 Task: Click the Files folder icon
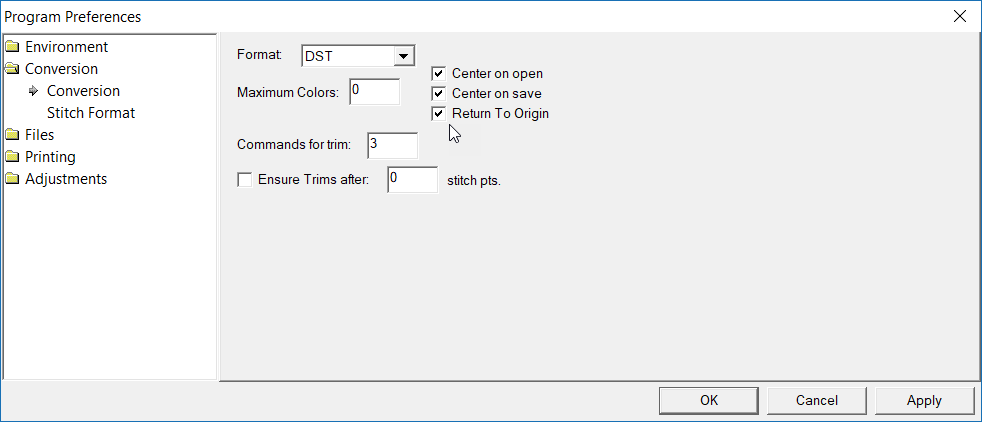point(12,135)
